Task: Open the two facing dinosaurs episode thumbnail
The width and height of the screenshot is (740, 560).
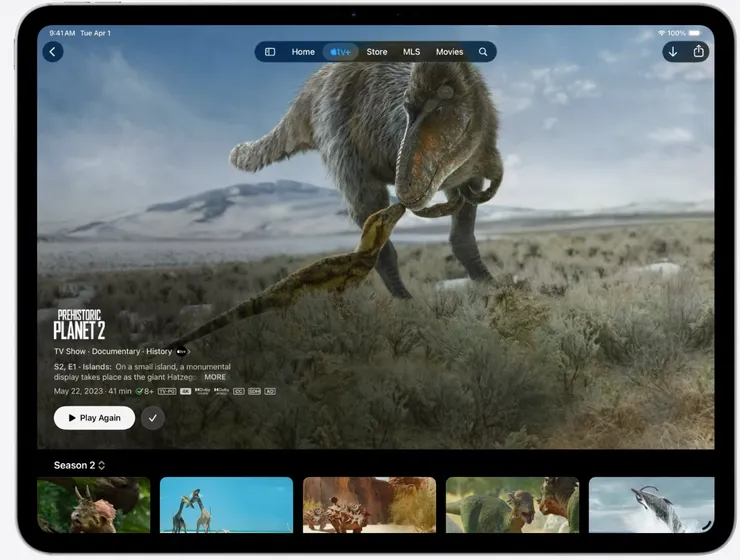Action: (x=513, y=505)
